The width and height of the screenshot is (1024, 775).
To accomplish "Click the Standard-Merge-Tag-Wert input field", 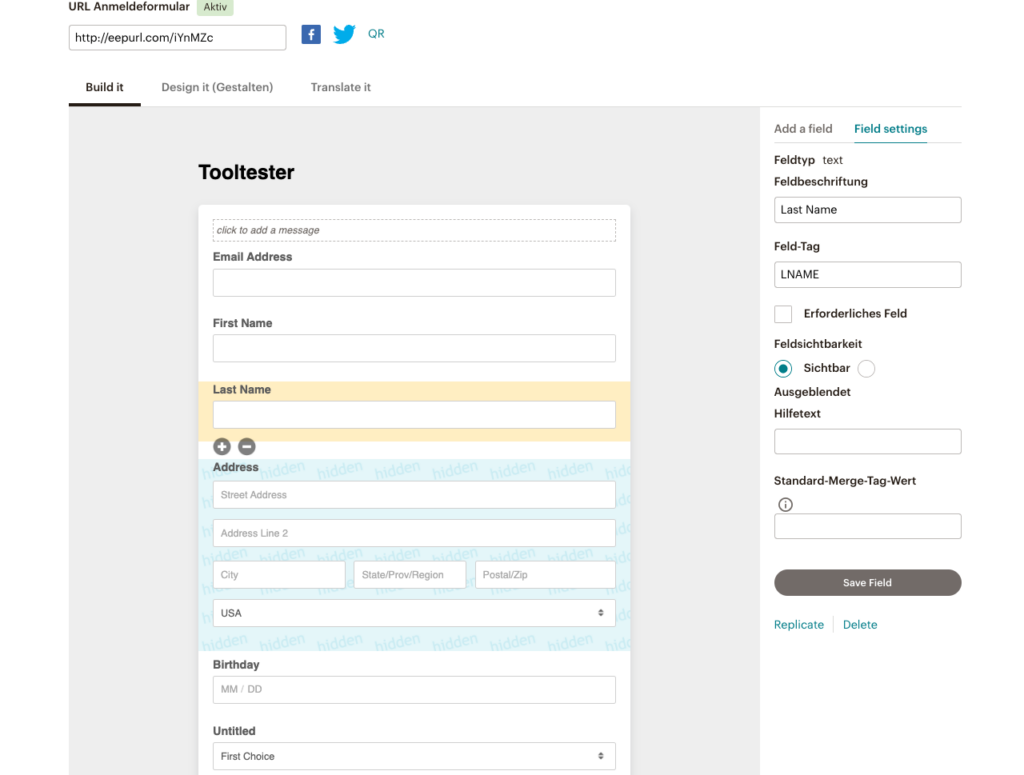I will (867, 526).
